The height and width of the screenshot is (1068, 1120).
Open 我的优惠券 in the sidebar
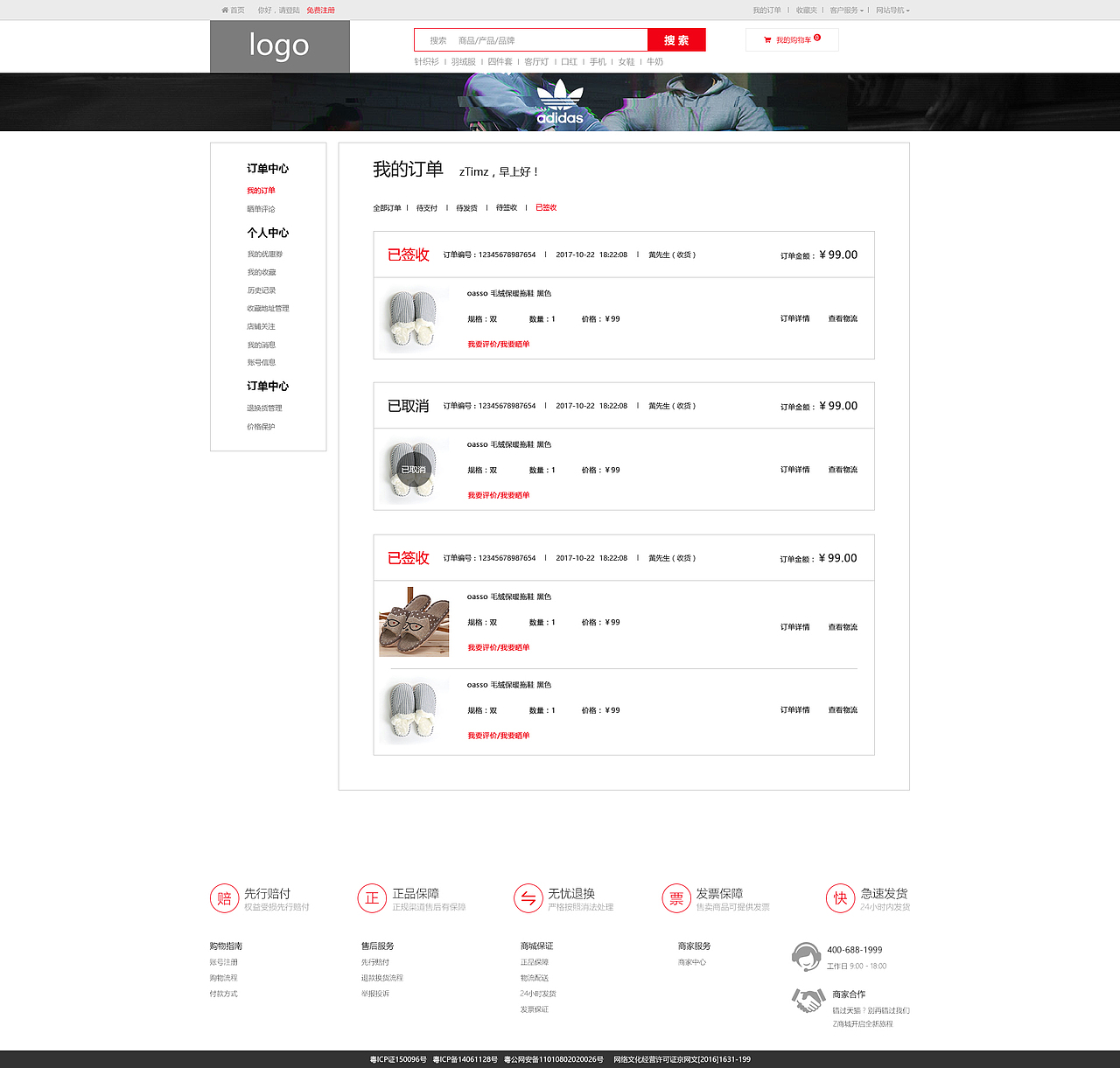coord(264,255)
